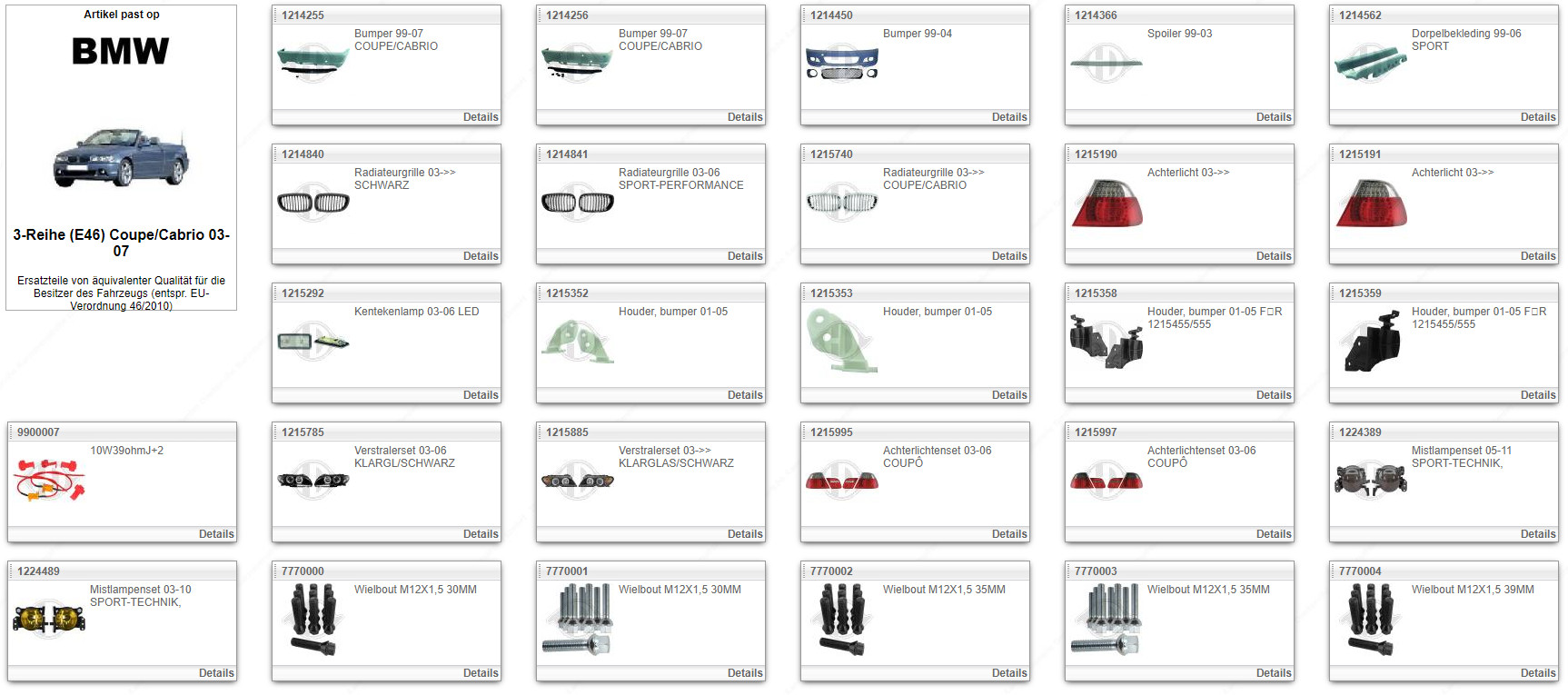Open Details of bracket item 1215358
Viewport: 1568px width, 695px height.
[x=1274, y=395]
